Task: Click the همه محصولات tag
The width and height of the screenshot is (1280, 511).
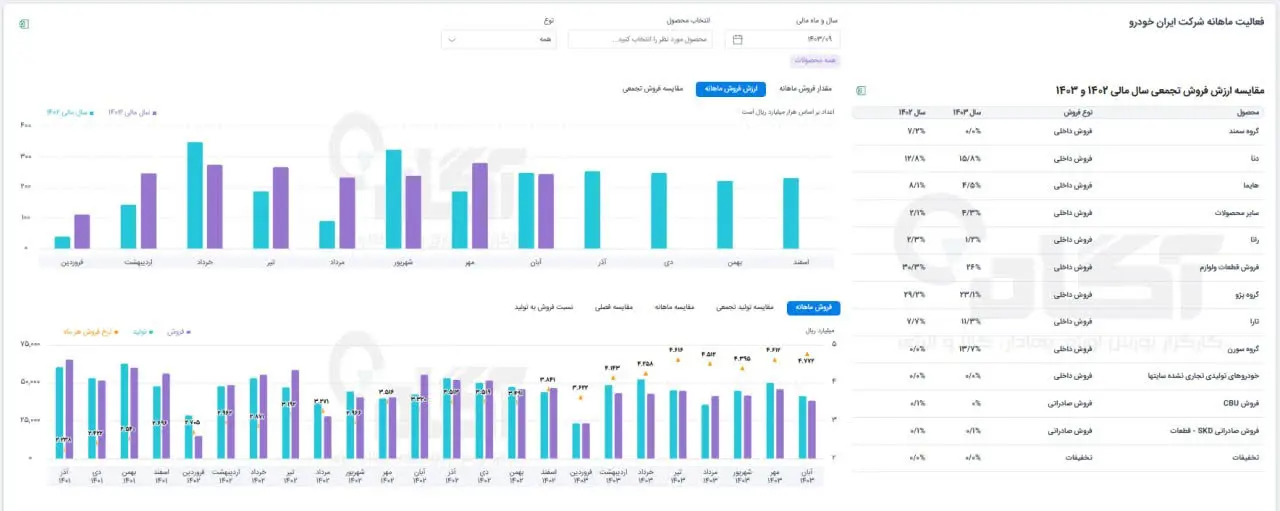Action: [815, 61]
